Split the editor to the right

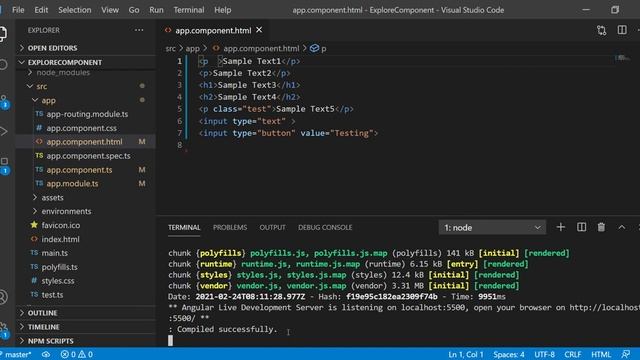coord(622,30)
